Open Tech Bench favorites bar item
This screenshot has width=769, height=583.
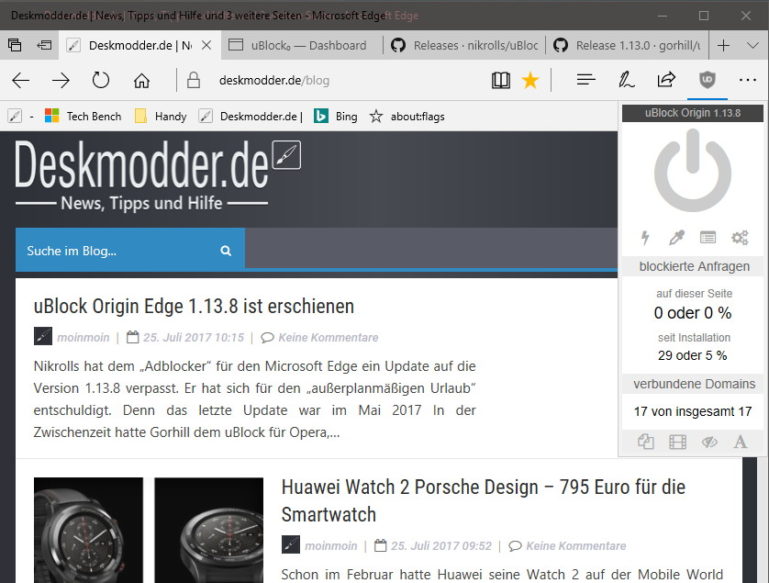pos(82,116)
